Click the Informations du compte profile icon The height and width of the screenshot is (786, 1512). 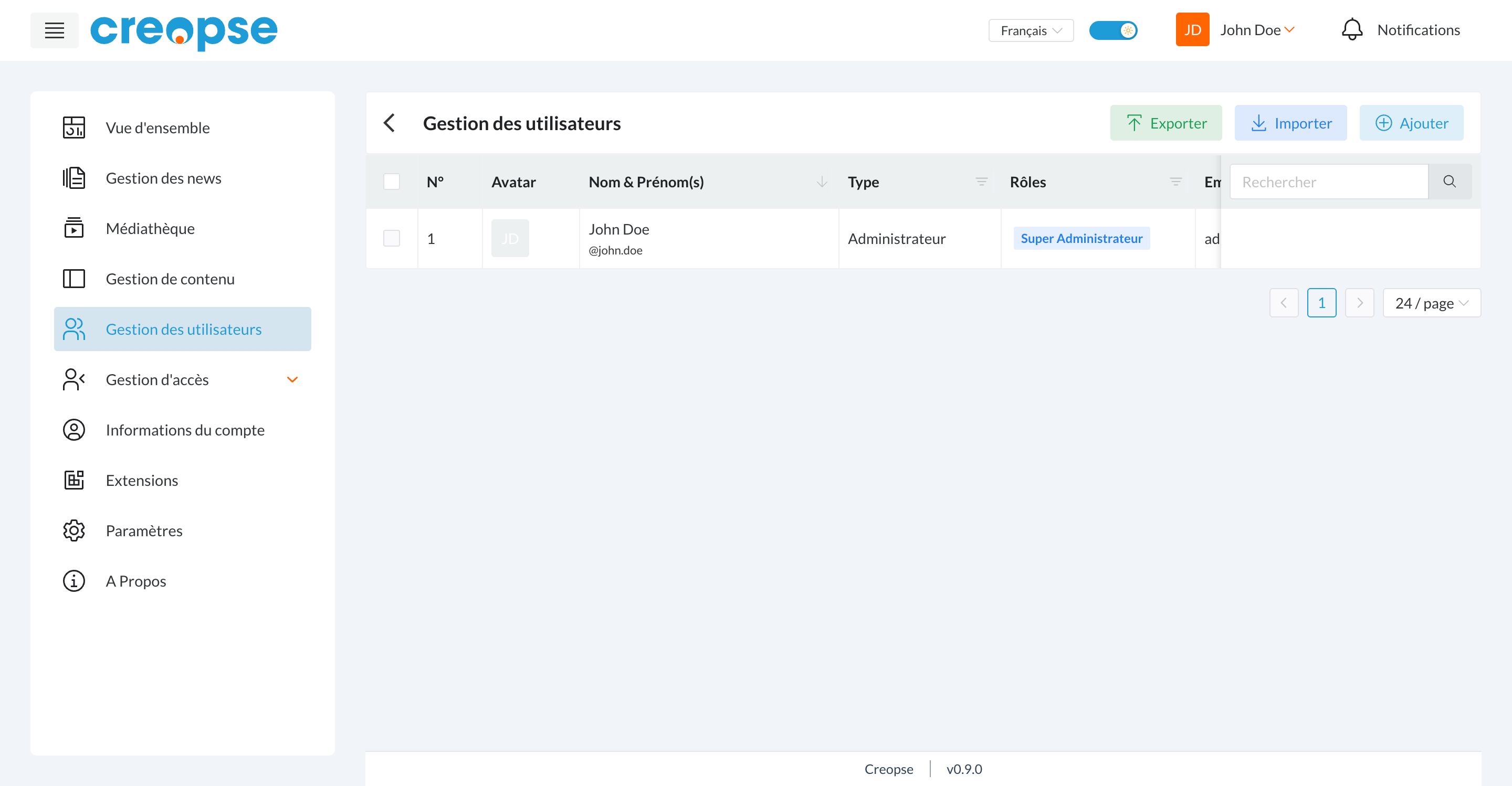(74, 430)
